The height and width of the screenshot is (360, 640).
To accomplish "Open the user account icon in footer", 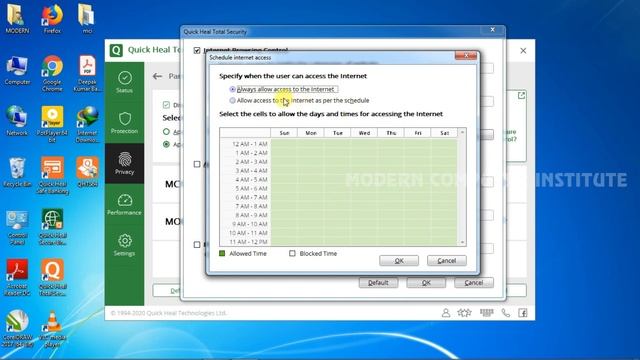I will click(446, 313).
